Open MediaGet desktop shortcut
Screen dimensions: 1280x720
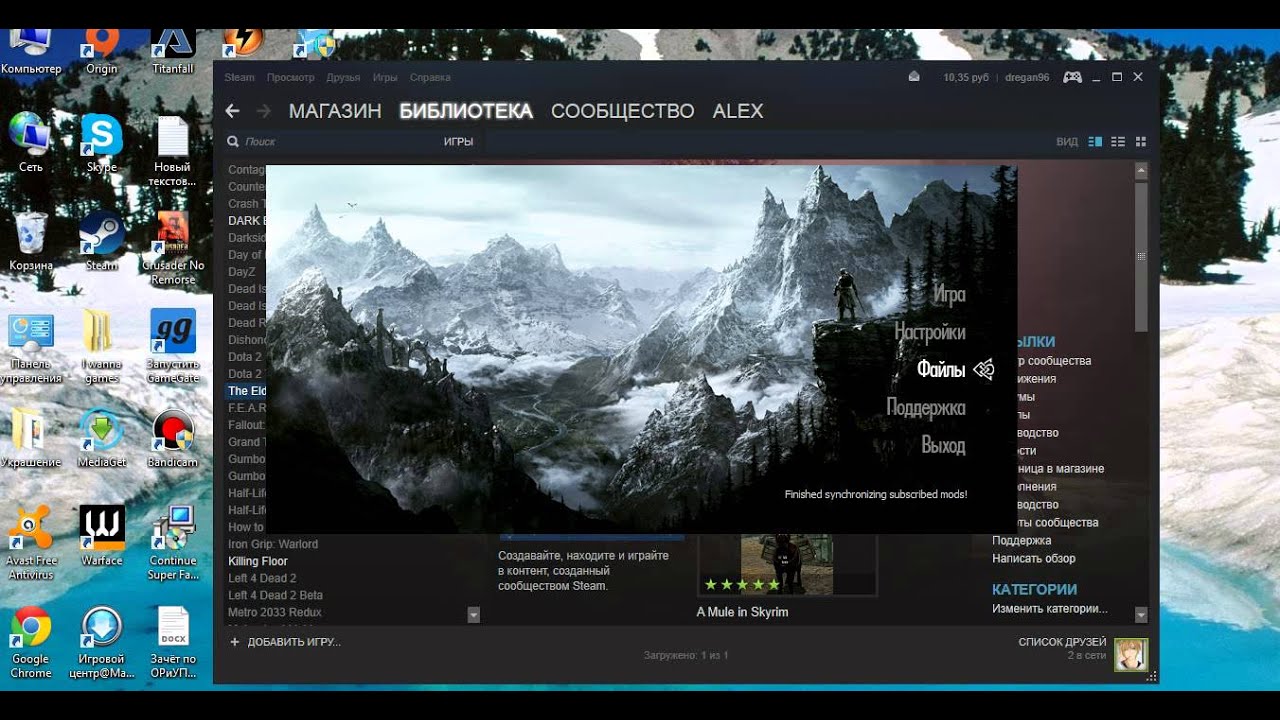[102, 438]
